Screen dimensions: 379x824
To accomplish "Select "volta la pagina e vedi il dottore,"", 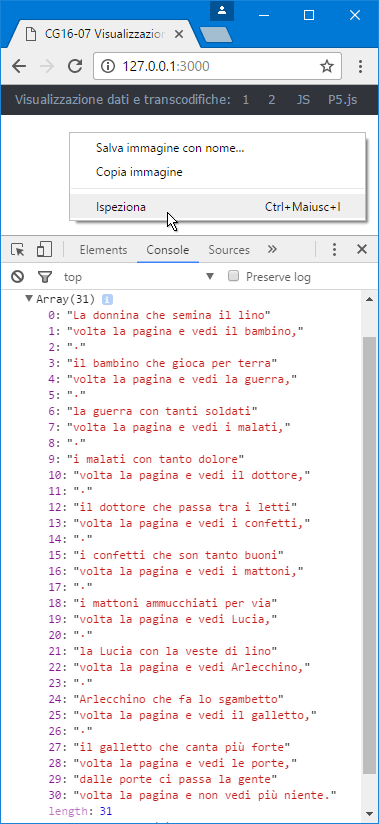I will (192, 475).
